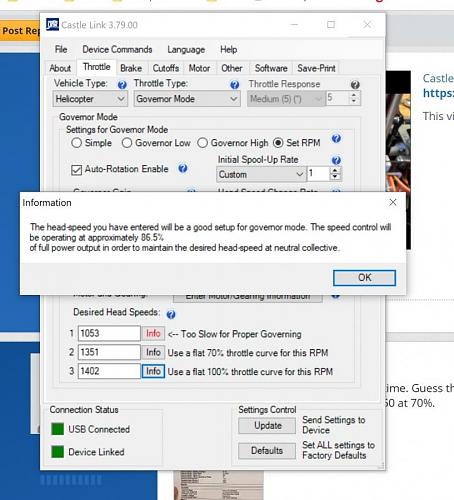
Task: Switch to the Software tab
Action: click(271, 68)
